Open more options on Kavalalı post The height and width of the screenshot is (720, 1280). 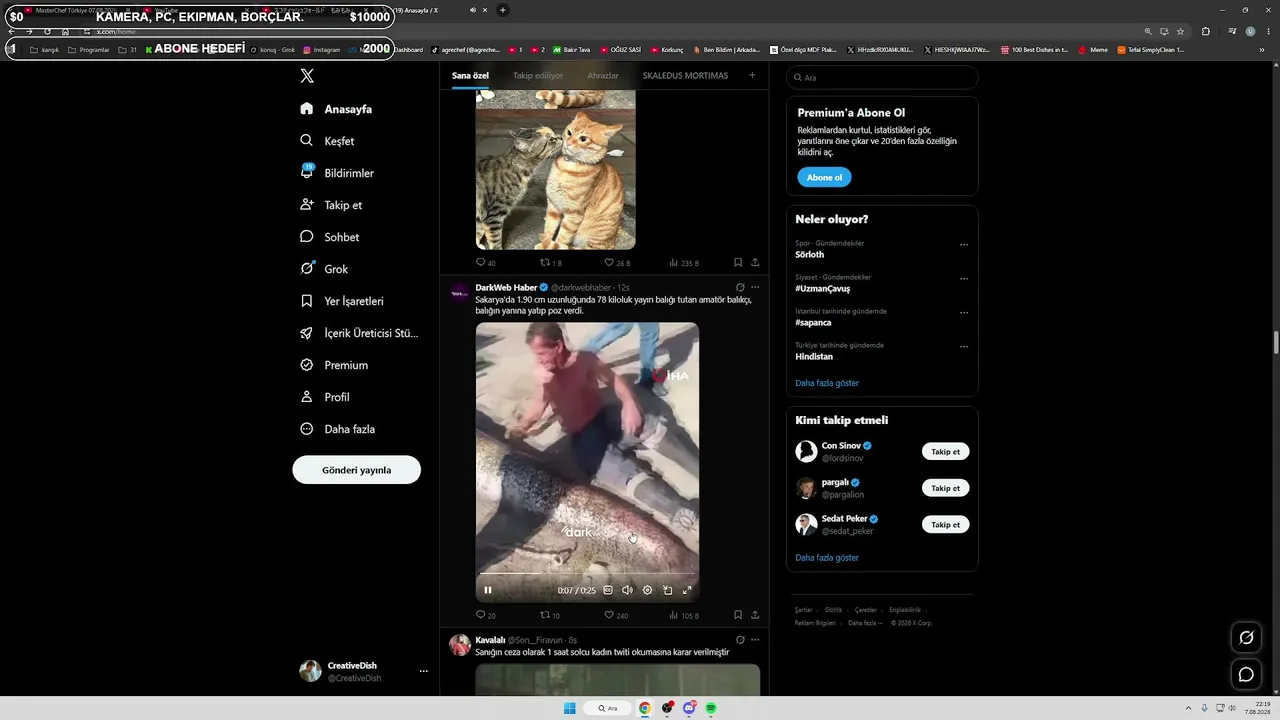(x=755, y=639)
